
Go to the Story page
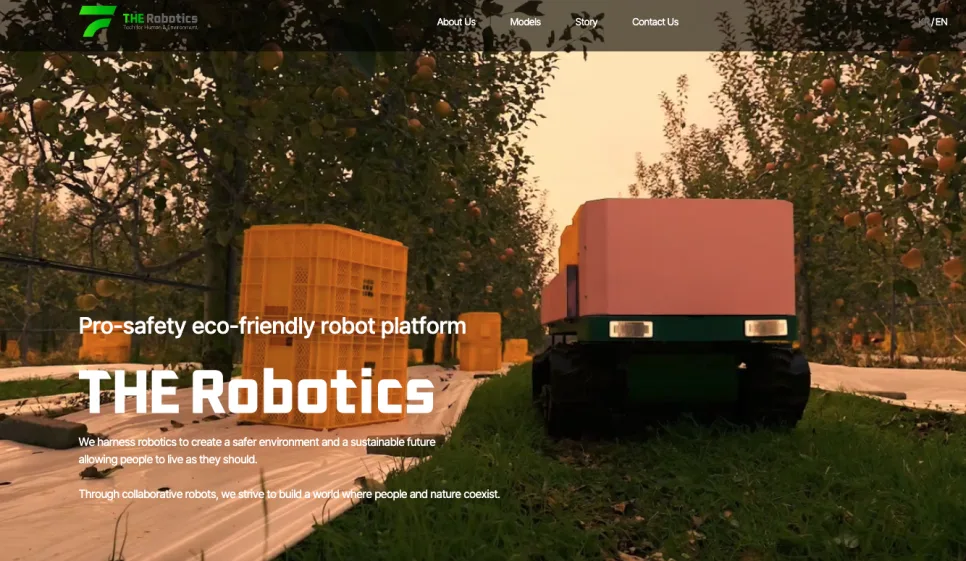pos(586,22)
